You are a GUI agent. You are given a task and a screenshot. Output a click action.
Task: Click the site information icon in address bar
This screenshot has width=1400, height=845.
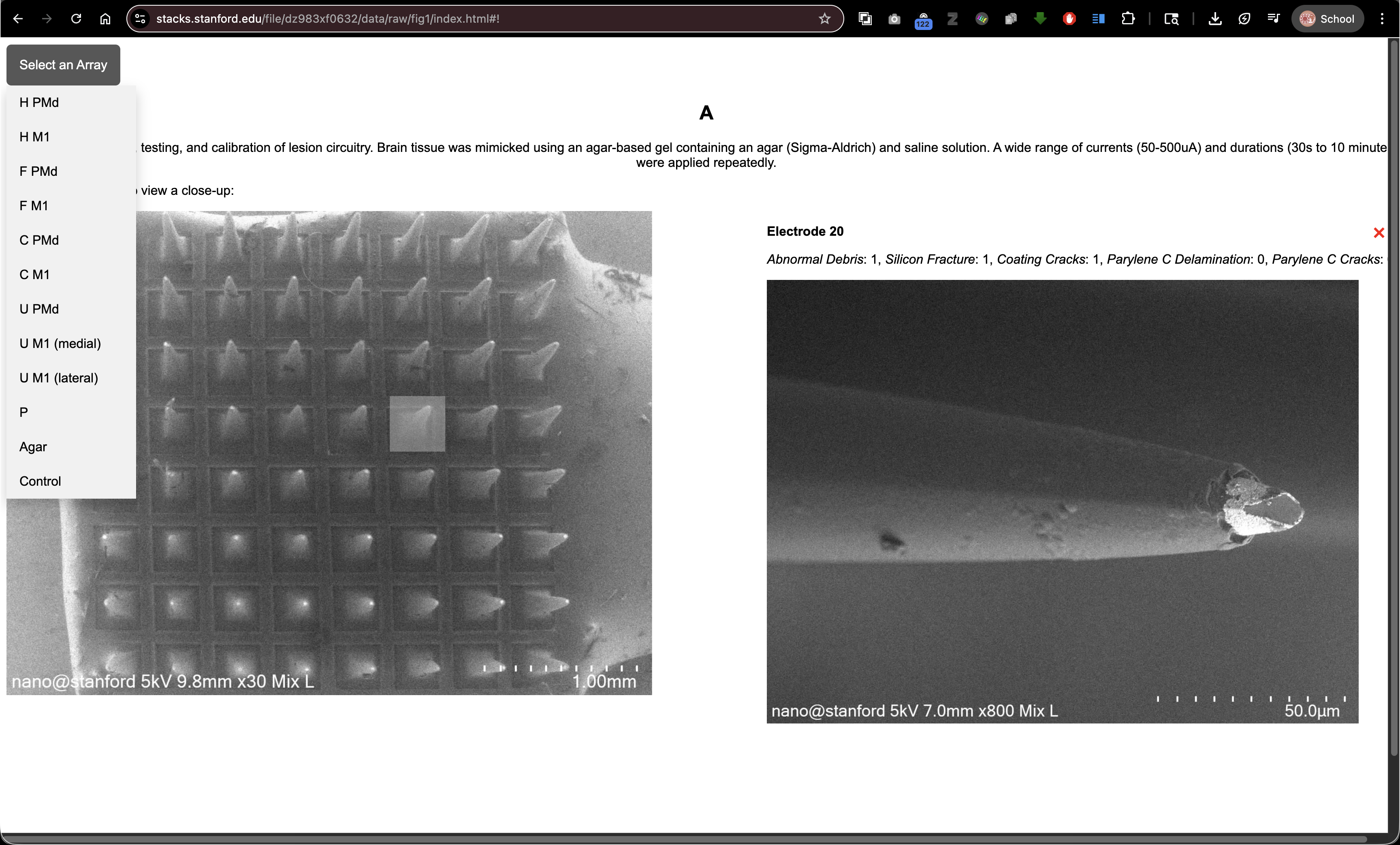[140, 19]
